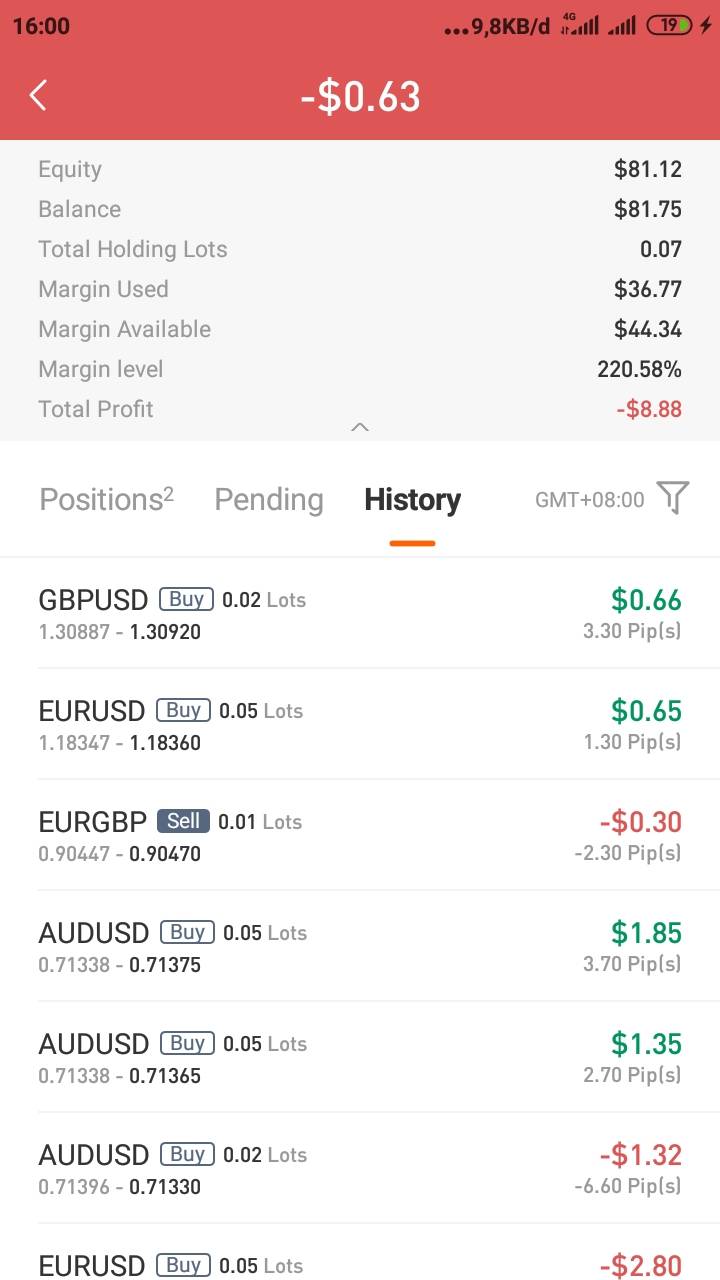Viewport: 720px width, 1280px height.
Task: Select the History tab
Action: click(x=412, y=499)
